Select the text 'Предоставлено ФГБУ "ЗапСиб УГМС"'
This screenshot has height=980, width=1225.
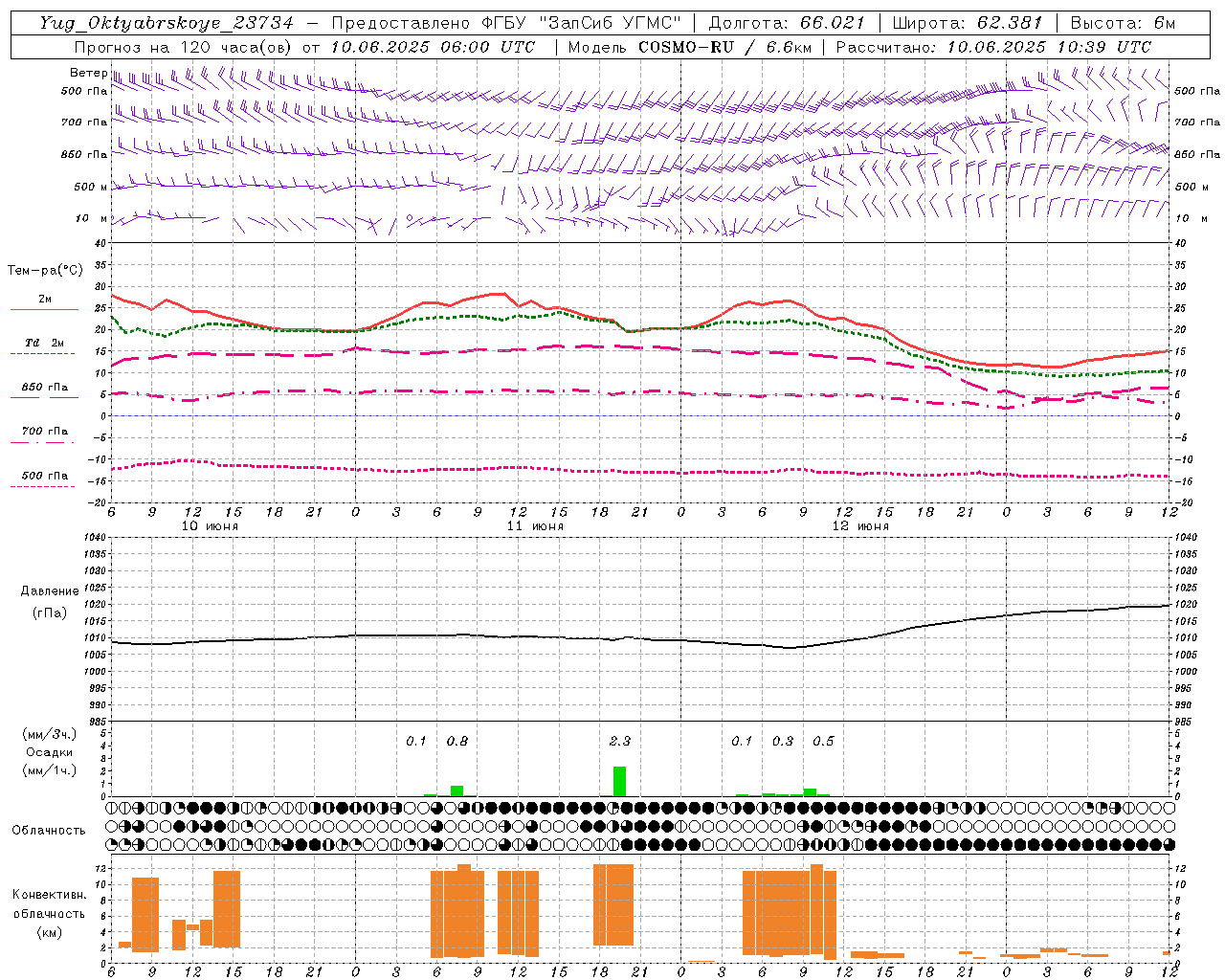point(506,23)
